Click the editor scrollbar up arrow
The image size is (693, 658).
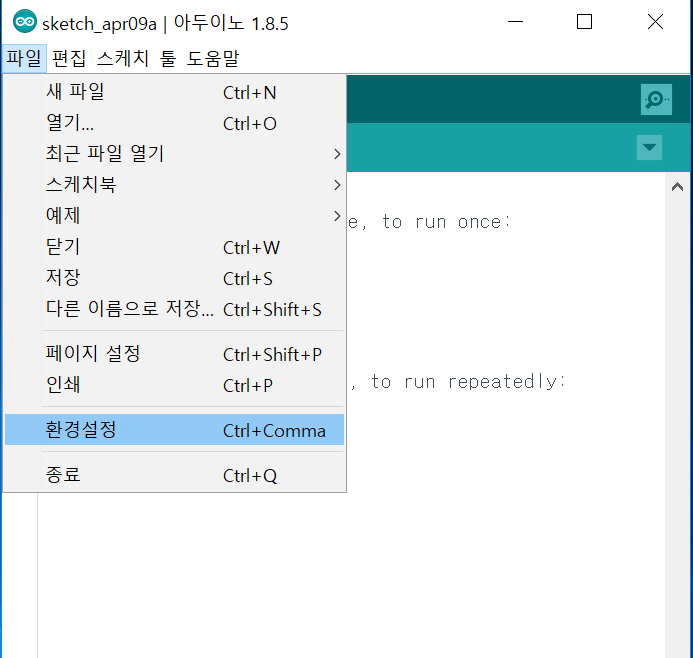678,187
